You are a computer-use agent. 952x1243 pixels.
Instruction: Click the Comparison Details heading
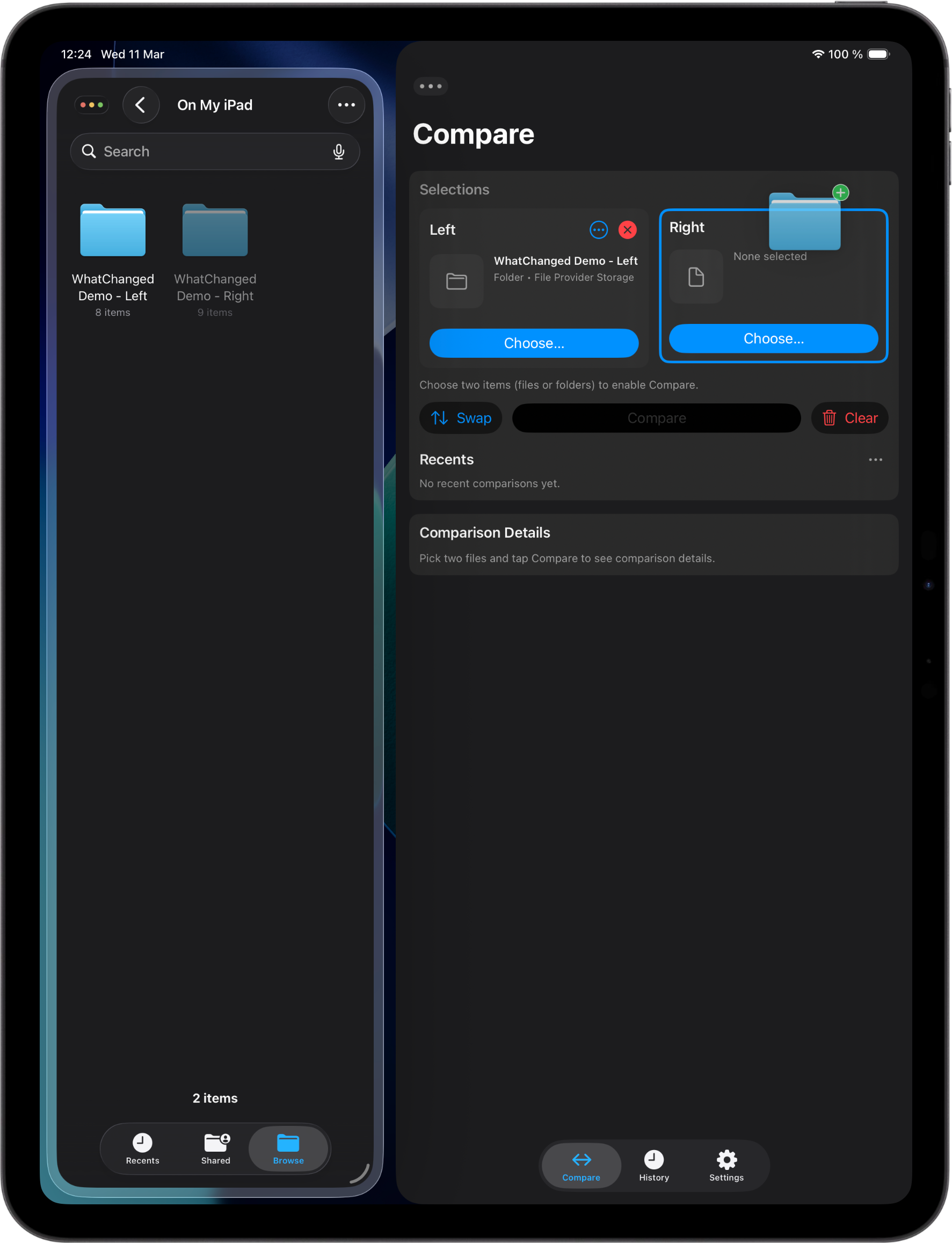pyautogui.click(x=484, y=532)
